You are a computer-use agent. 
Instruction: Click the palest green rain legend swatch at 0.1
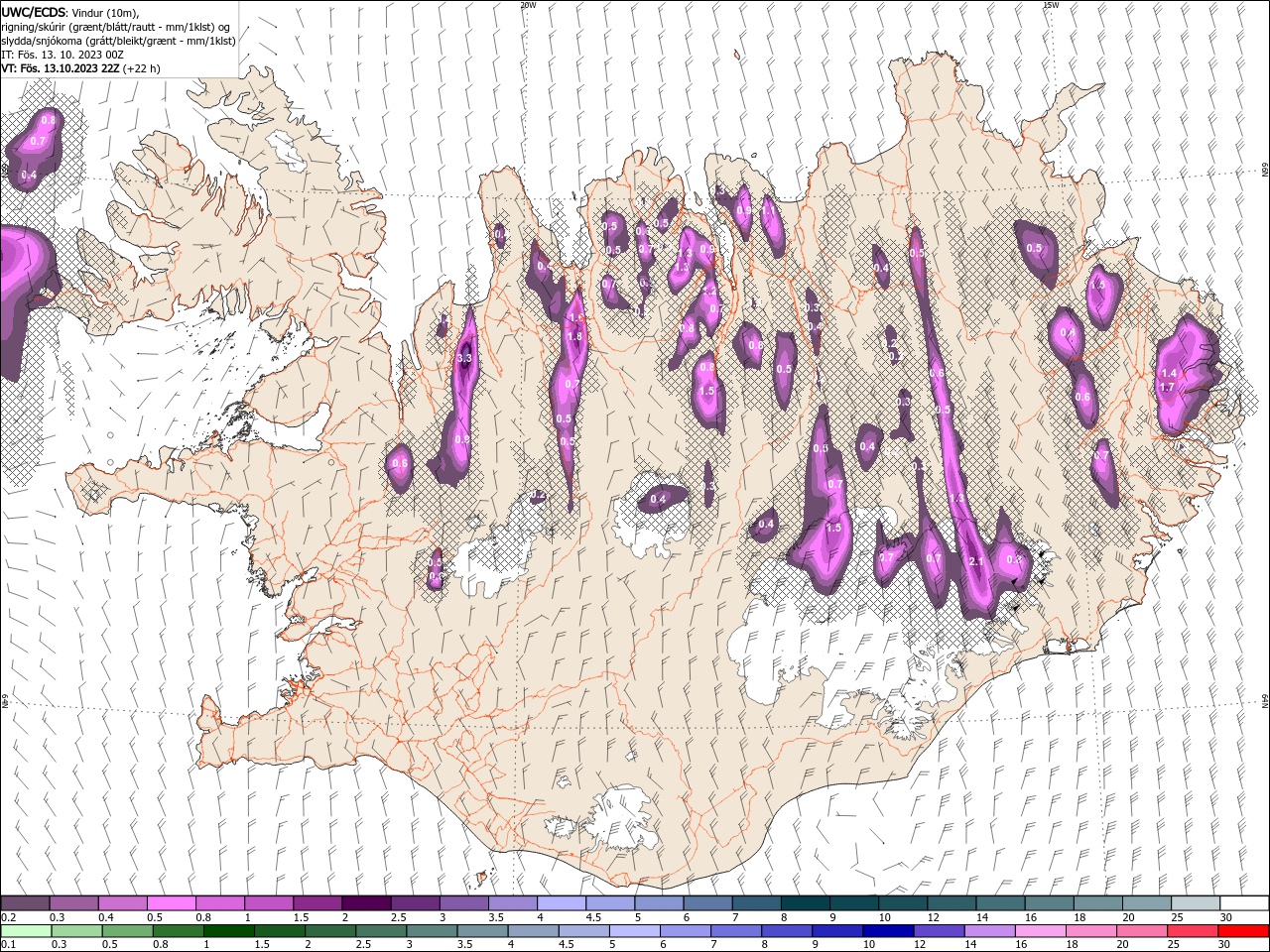26,931
